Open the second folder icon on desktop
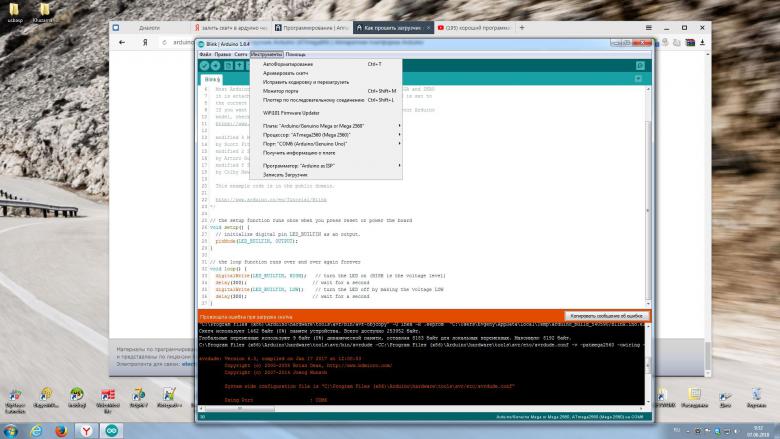The image size is (780, 439). [x=43, y=13]
